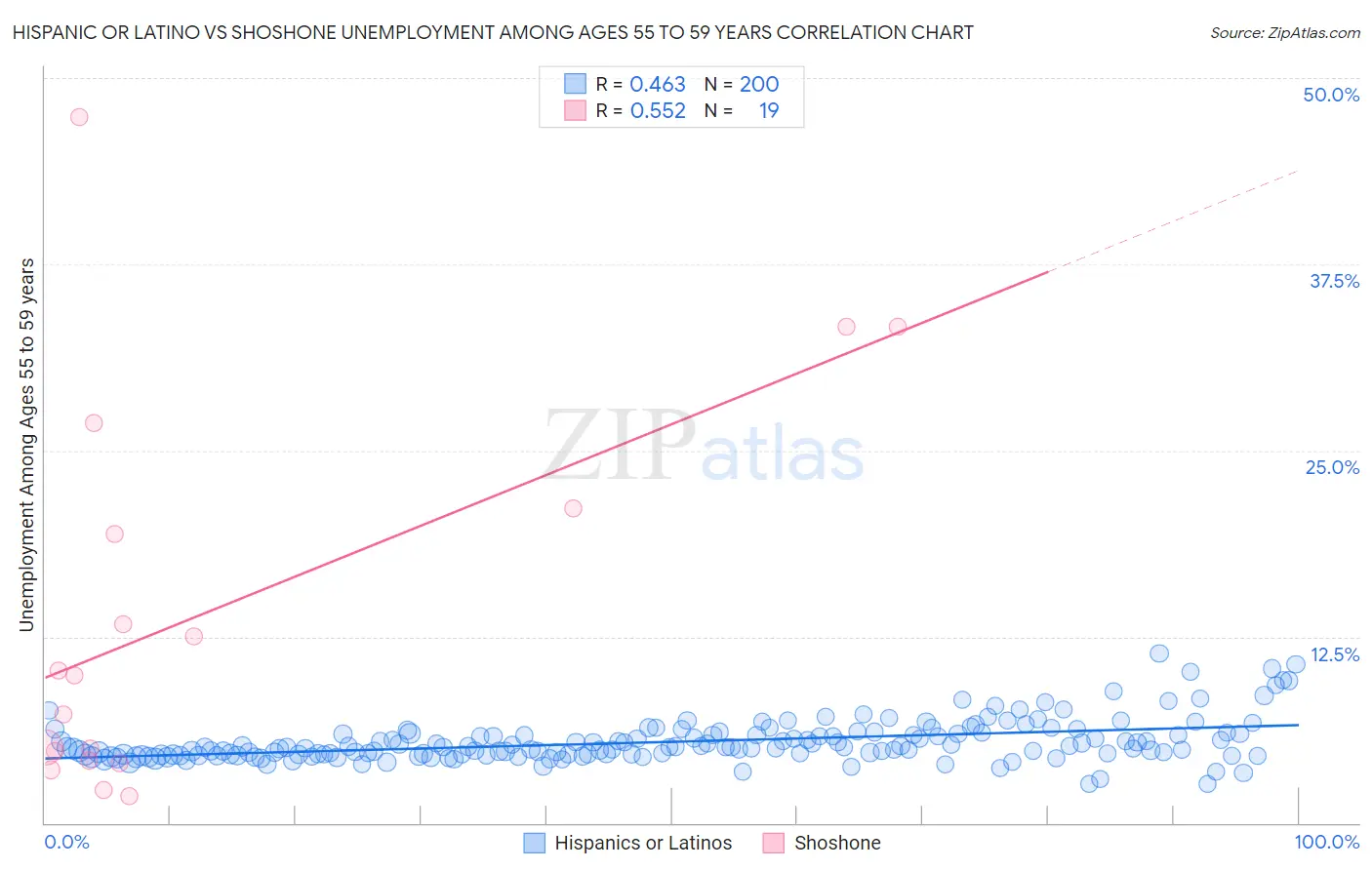
Task: Click the 0.0% x-axis label
Action: coord(66,842)
